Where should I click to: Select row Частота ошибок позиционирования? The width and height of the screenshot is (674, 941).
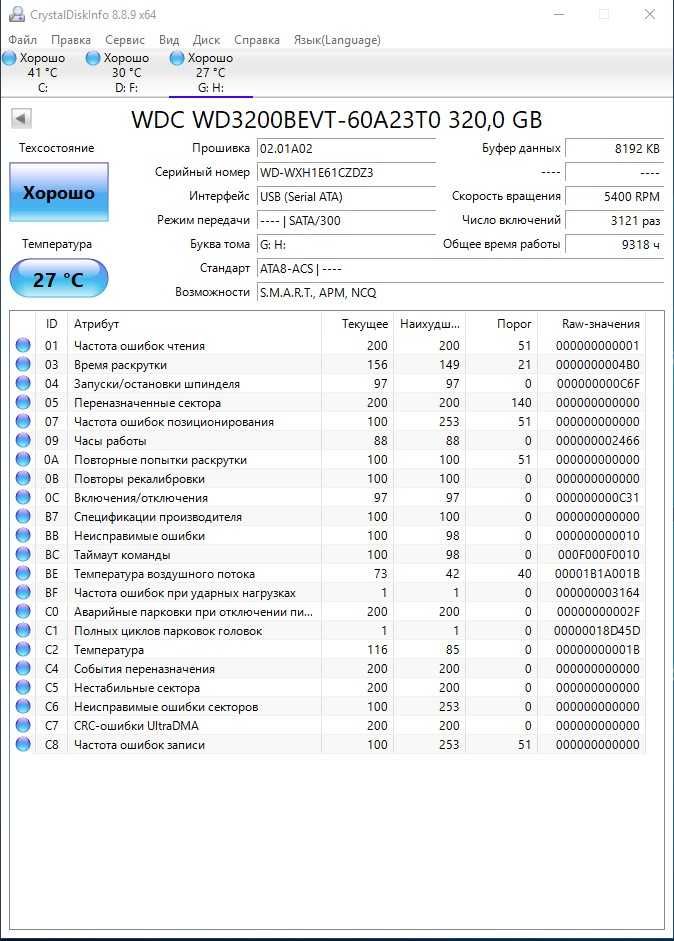[328, 421]
